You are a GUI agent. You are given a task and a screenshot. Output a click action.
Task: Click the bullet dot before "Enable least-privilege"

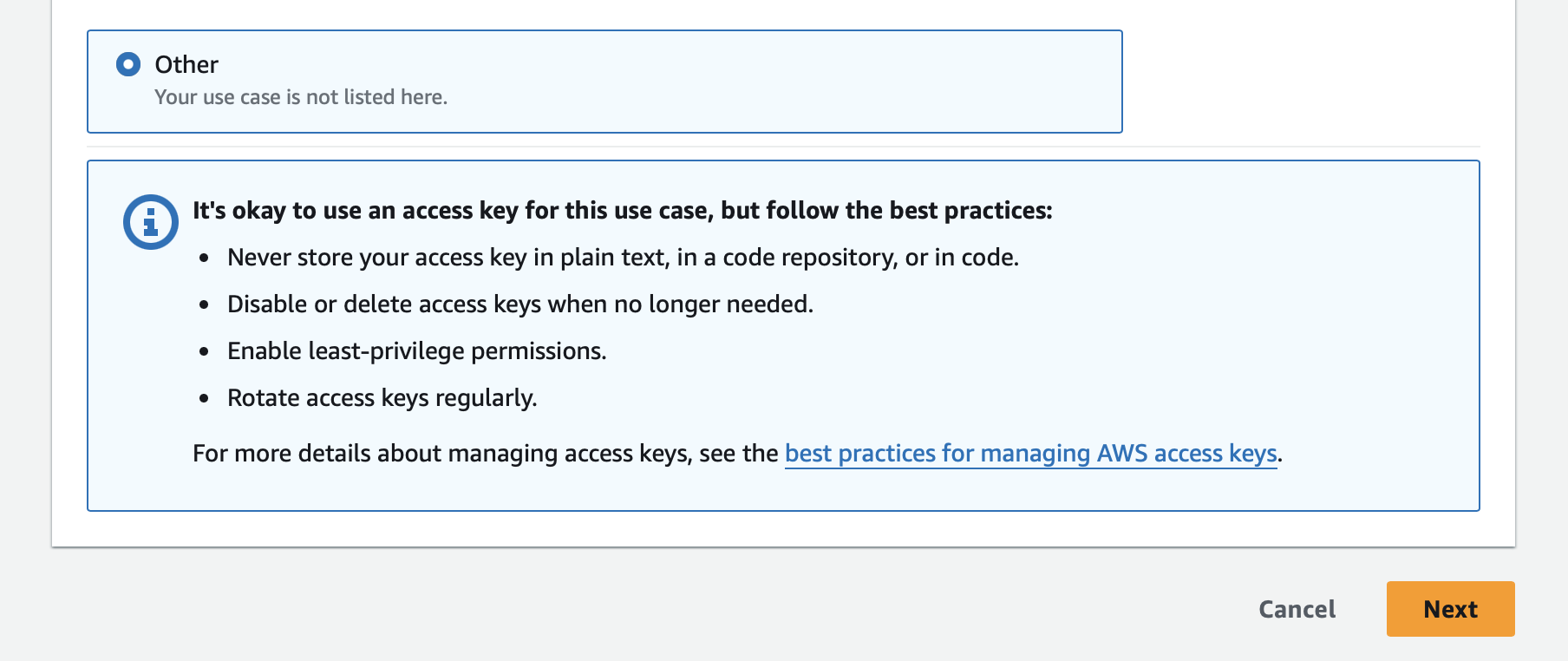tap(204, 352)
